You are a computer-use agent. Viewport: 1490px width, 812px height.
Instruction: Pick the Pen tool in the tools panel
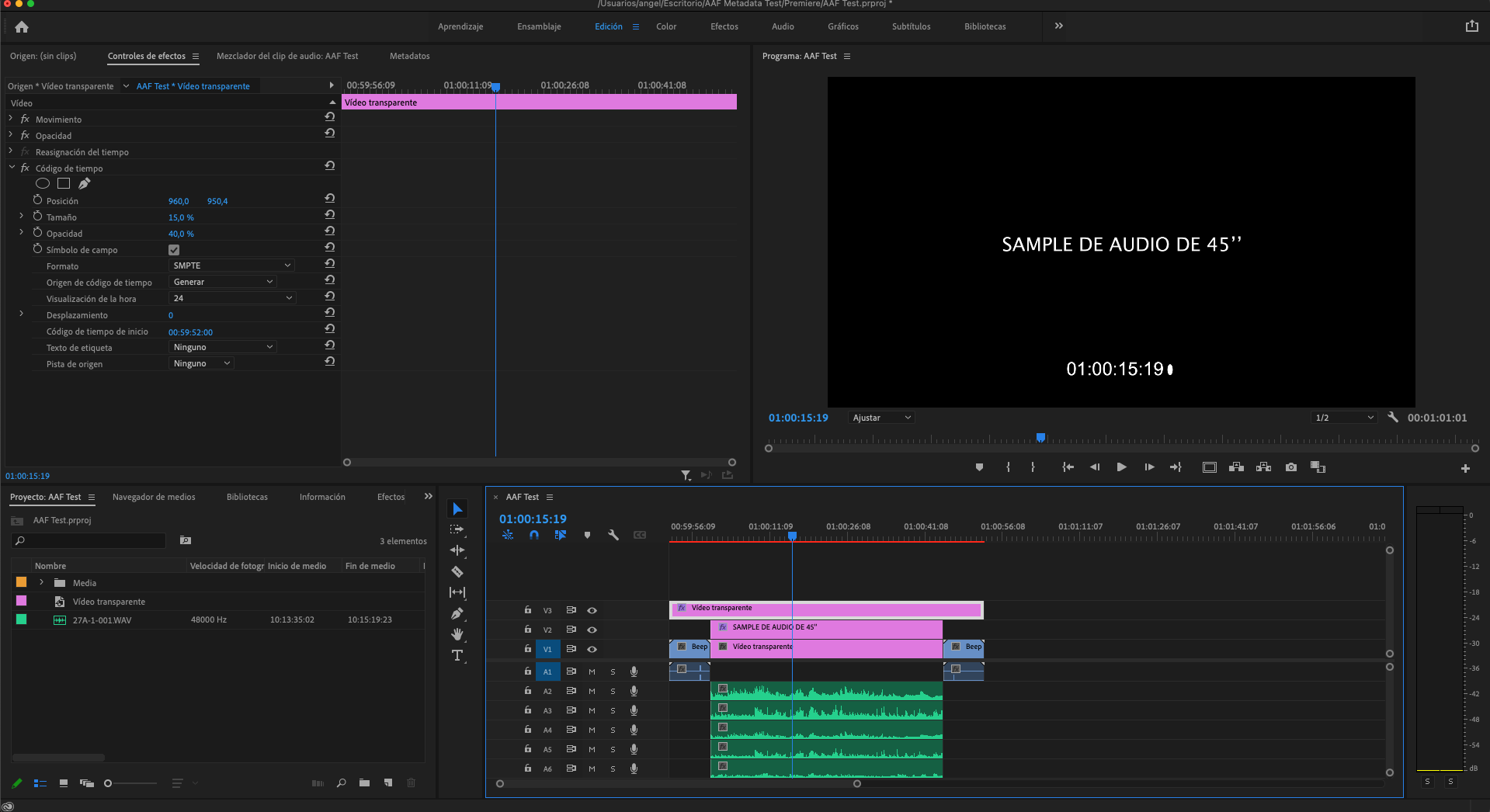[x=457, y=614]
